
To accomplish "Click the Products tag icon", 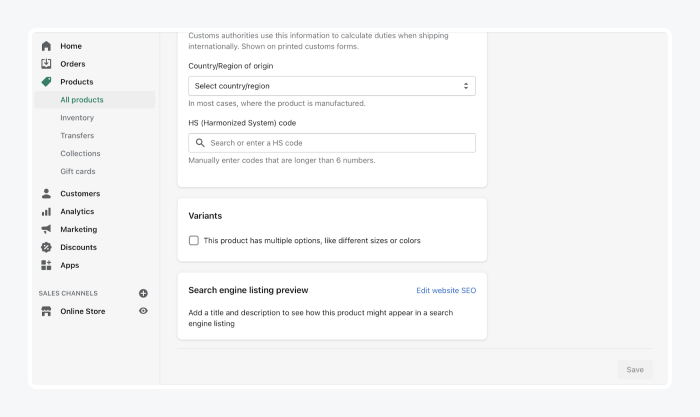I will point(46,82).
